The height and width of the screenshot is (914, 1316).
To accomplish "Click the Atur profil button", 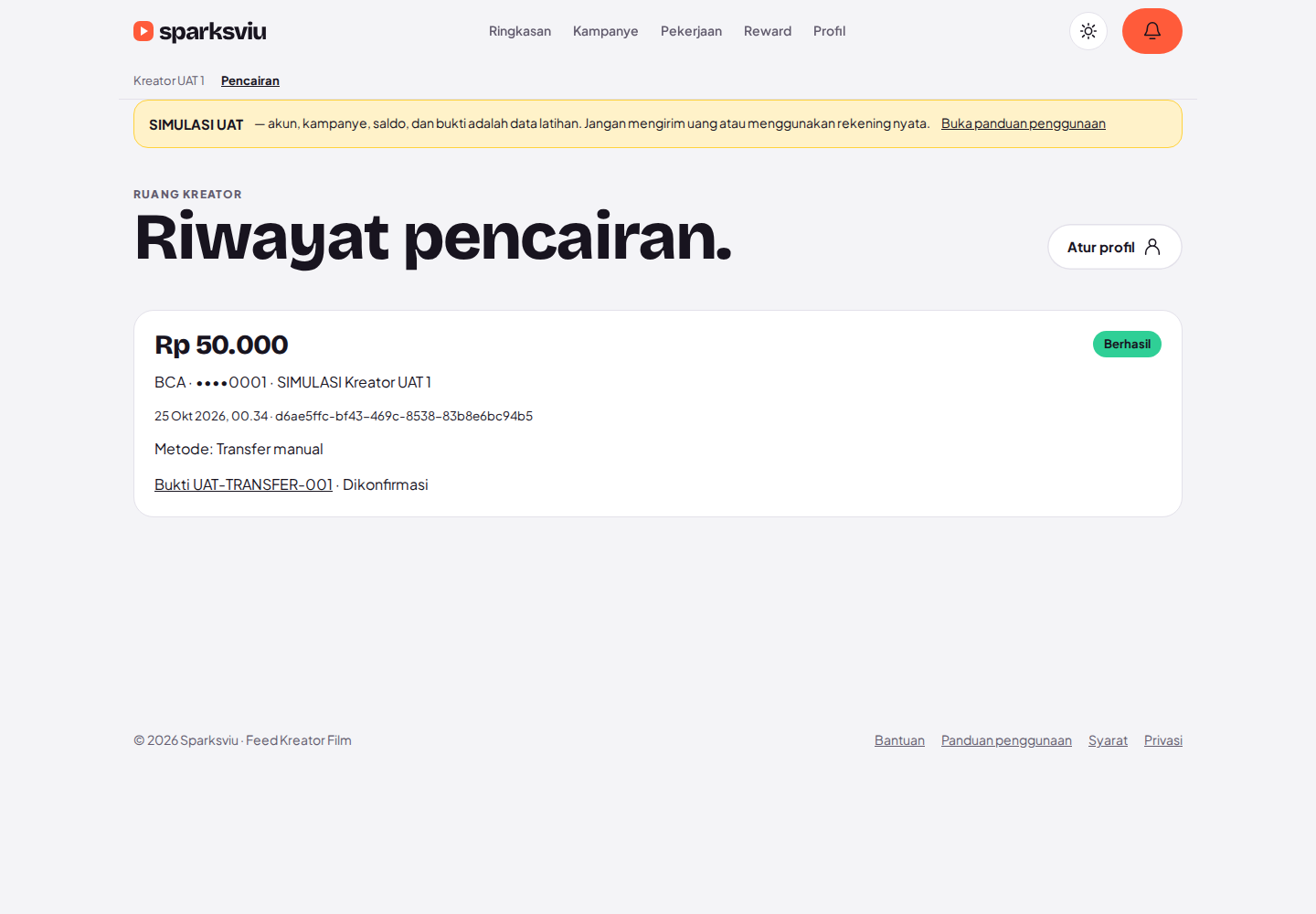I will (x=1115, y=247).
